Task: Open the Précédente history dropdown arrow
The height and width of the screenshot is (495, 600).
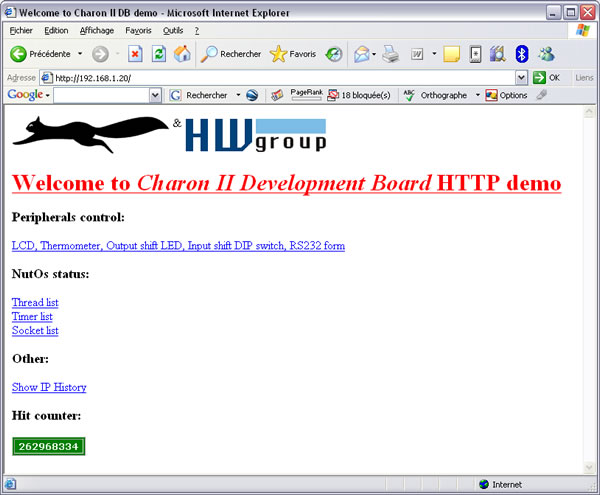Action: pyautogui.click(x=79, y=54)
